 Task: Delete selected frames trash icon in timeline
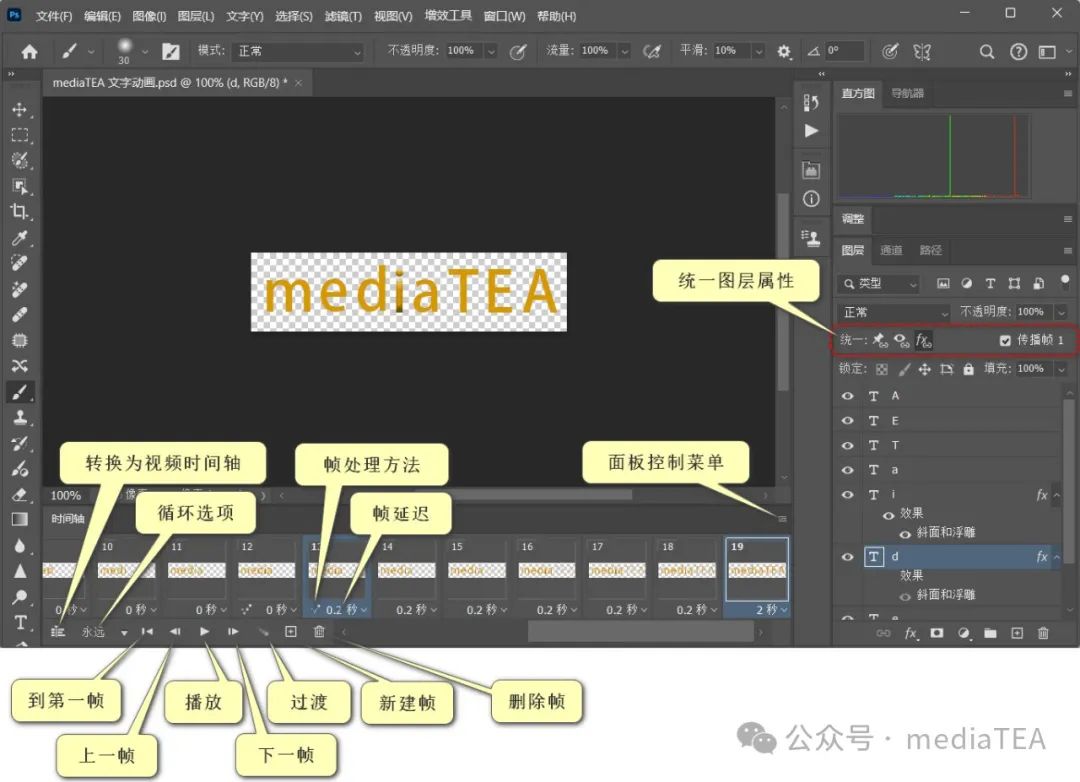click(319, 631)
